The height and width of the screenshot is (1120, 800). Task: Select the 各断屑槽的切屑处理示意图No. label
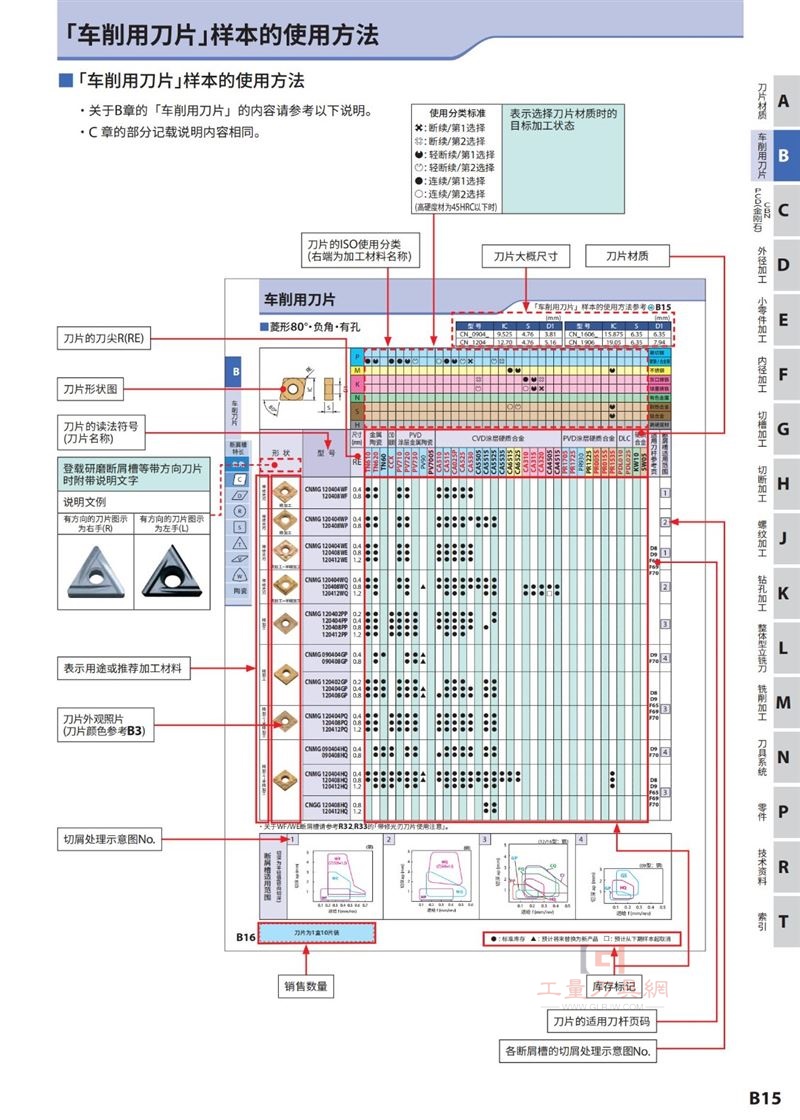click(x=577, y=1051)
